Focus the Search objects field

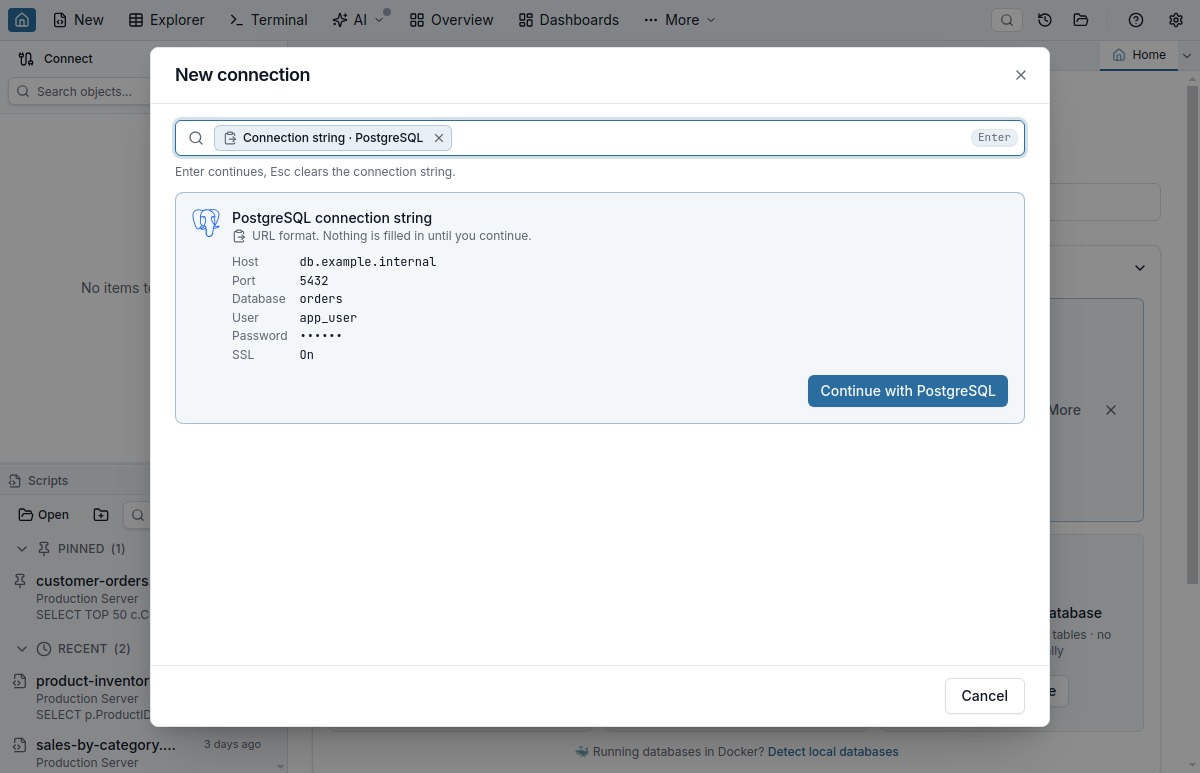click(80, 91)
